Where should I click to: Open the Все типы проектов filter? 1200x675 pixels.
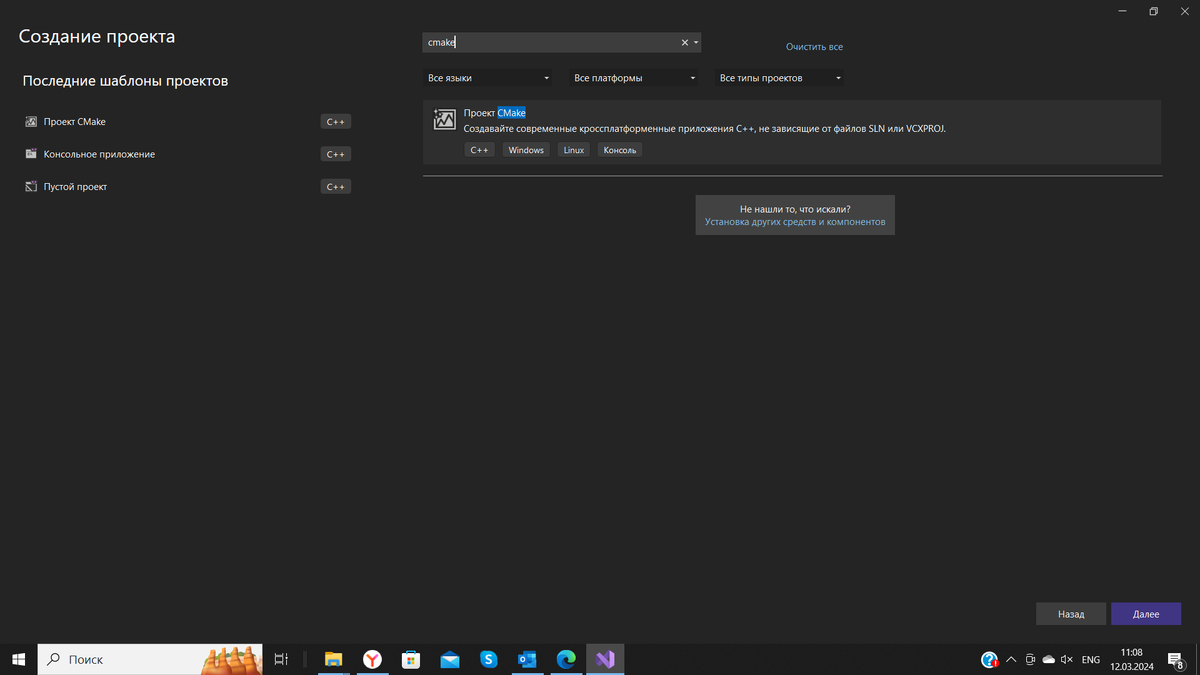779,78
